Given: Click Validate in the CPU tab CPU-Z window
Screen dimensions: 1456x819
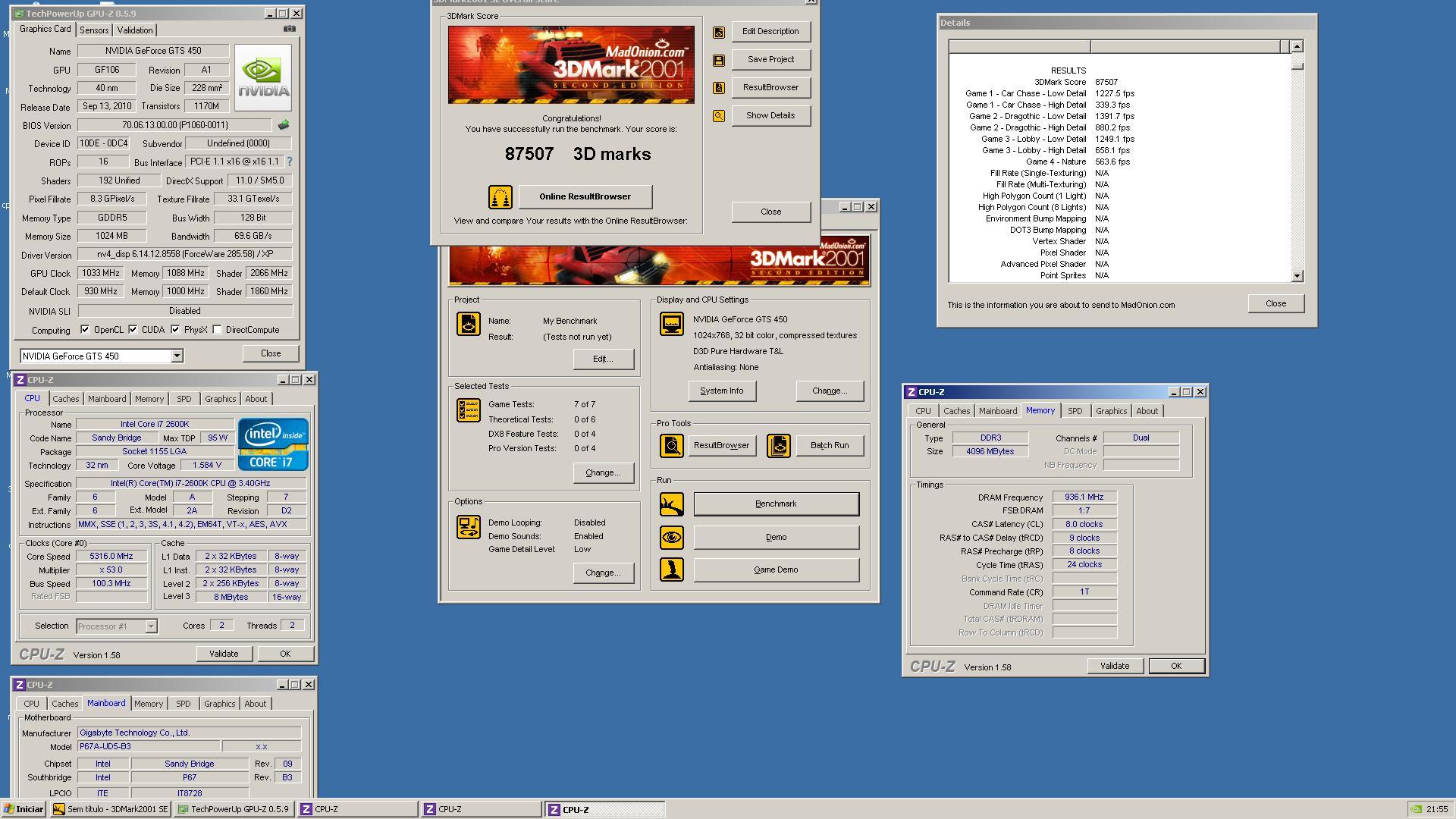Looking at the screenshot, I should [224, 654].
